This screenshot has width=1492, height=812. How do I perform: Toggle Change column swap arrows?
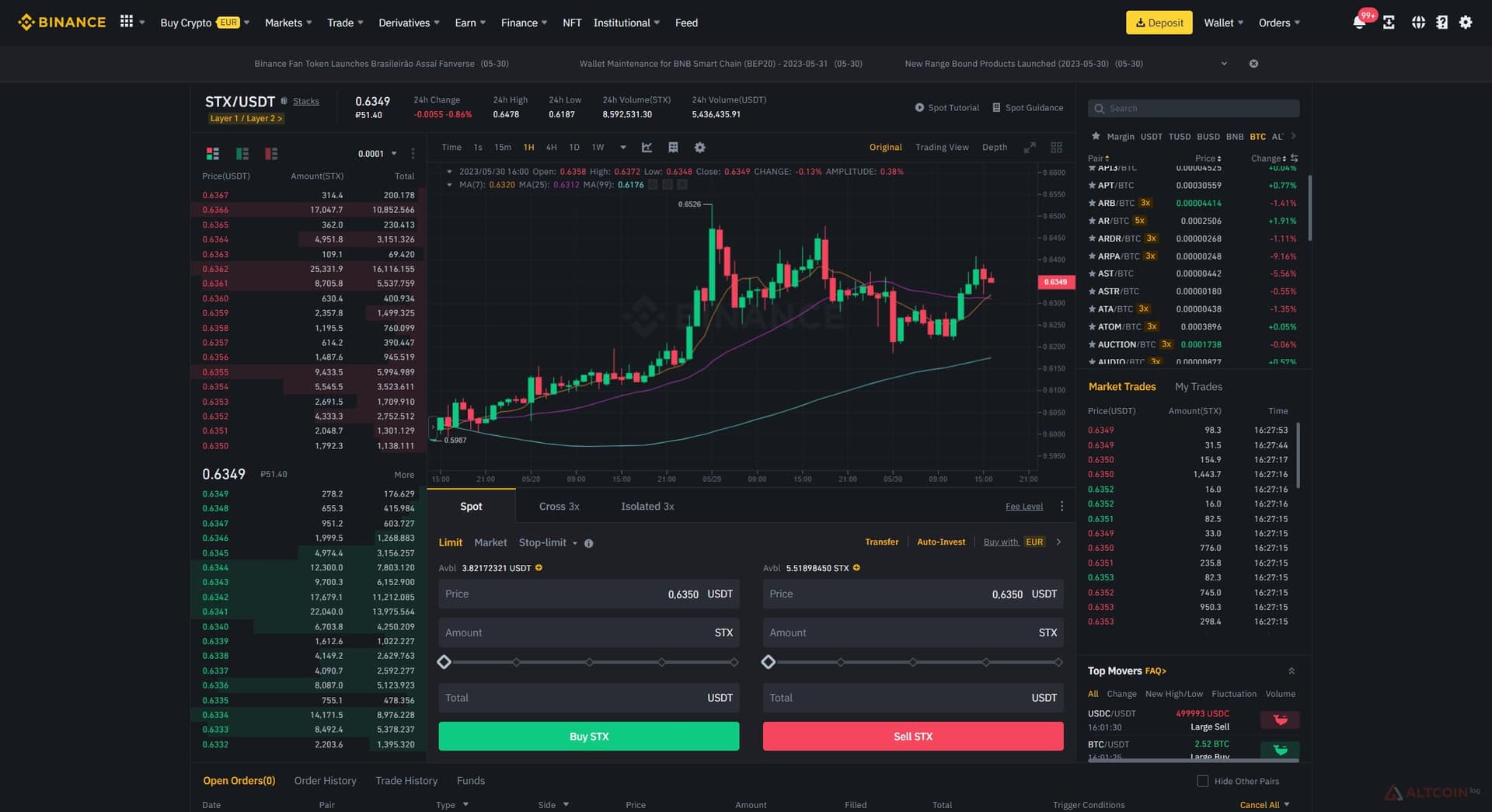(x=1294, y=158)
